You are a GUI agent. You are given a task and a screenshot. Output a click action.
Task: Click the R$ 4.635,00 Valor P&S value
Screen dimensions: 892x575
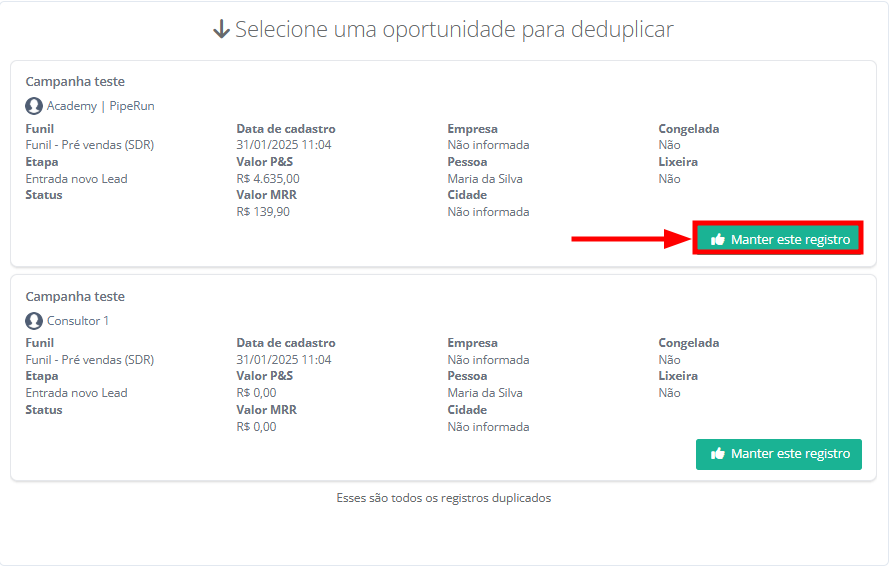(x=268, y=179)
